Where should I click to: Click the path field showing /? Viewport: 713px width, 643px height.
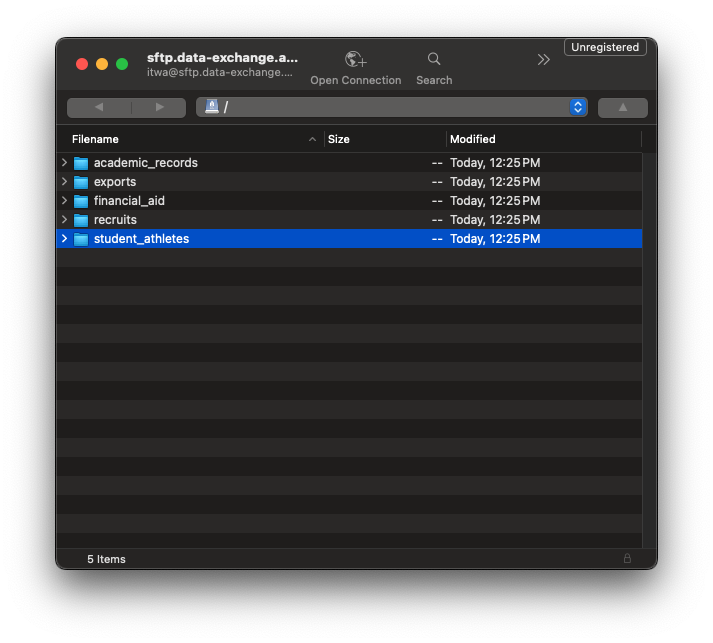coord(392,107)
